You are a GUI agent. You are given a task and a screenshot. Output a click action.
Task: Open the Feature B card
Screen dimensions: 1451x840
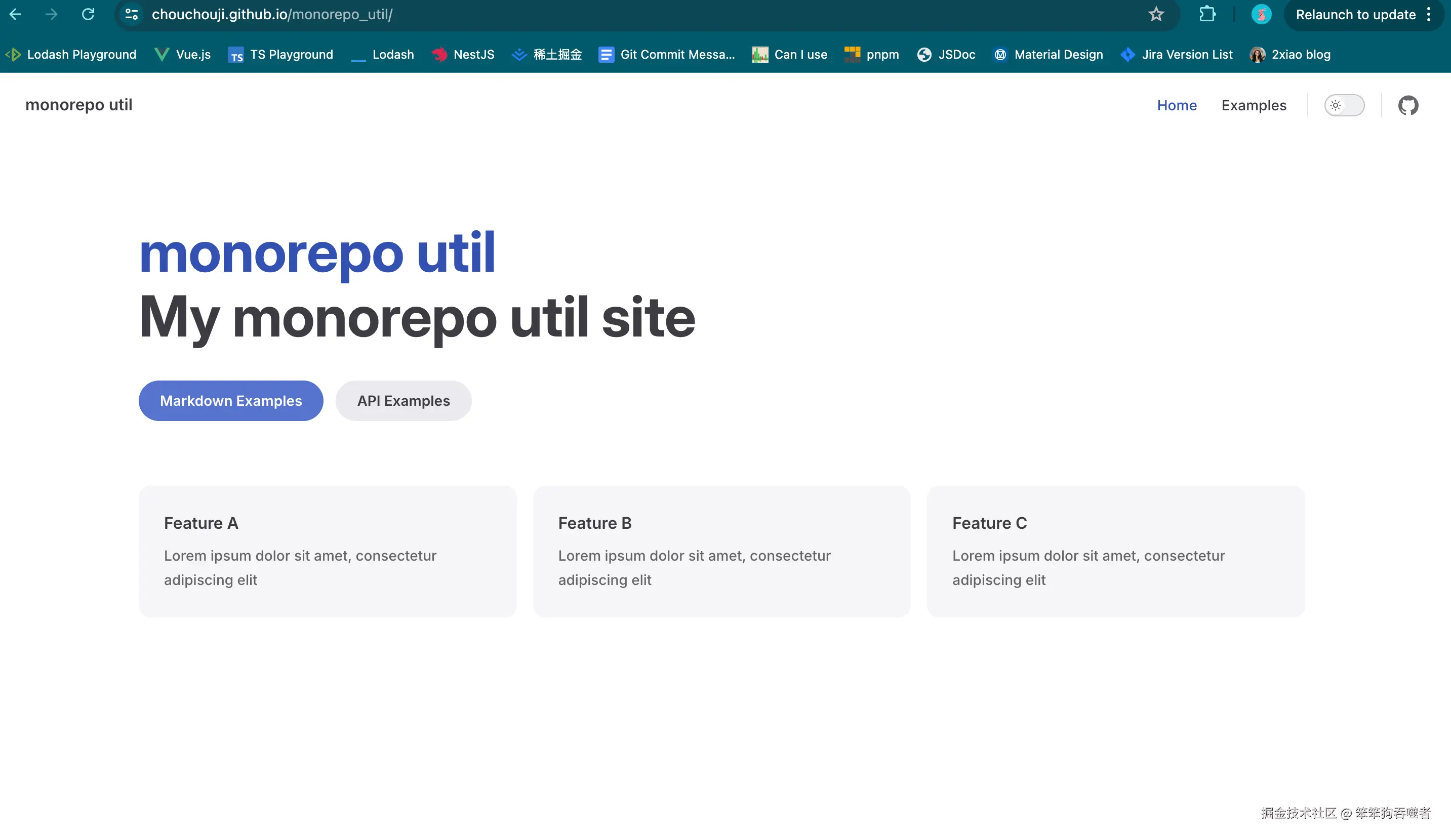click(721, 551)
